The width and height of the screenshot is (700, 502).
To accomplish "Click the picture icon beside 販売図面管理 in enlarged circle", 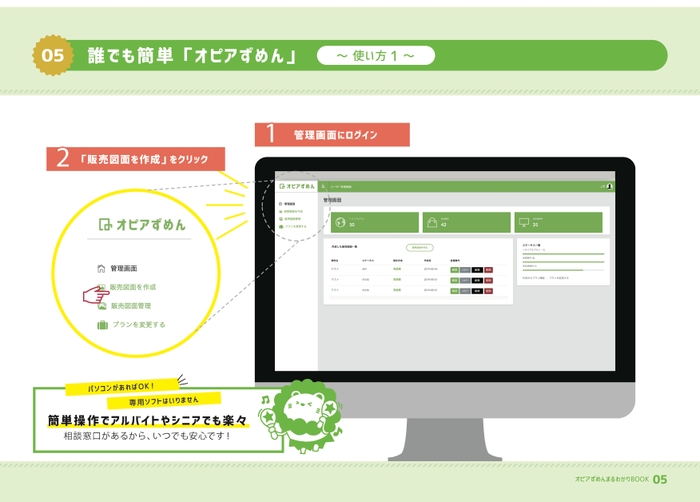I will [x=102, y=306].
